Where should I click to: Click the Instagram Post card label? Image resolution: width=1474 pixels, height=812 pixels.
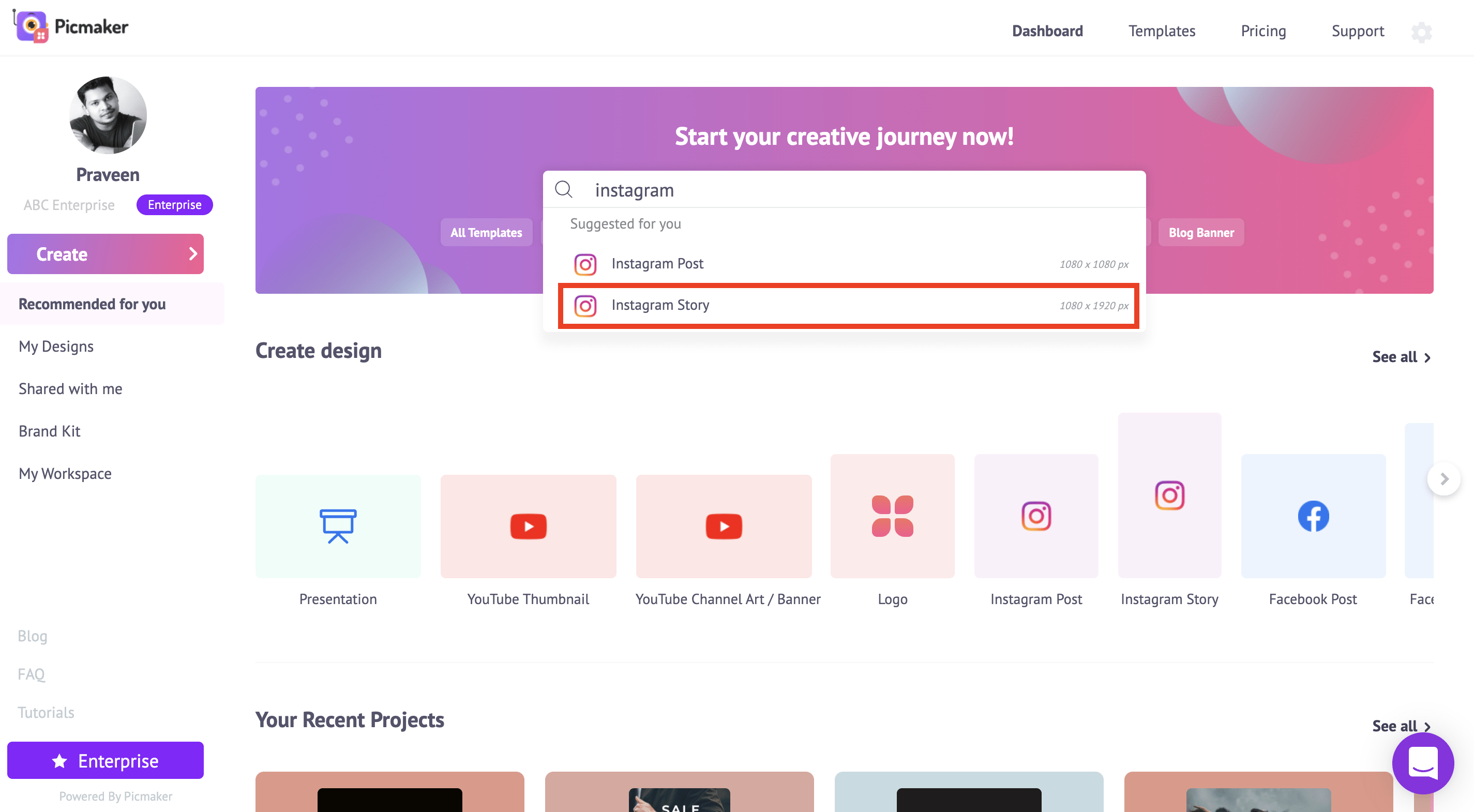click(1036, 599)
